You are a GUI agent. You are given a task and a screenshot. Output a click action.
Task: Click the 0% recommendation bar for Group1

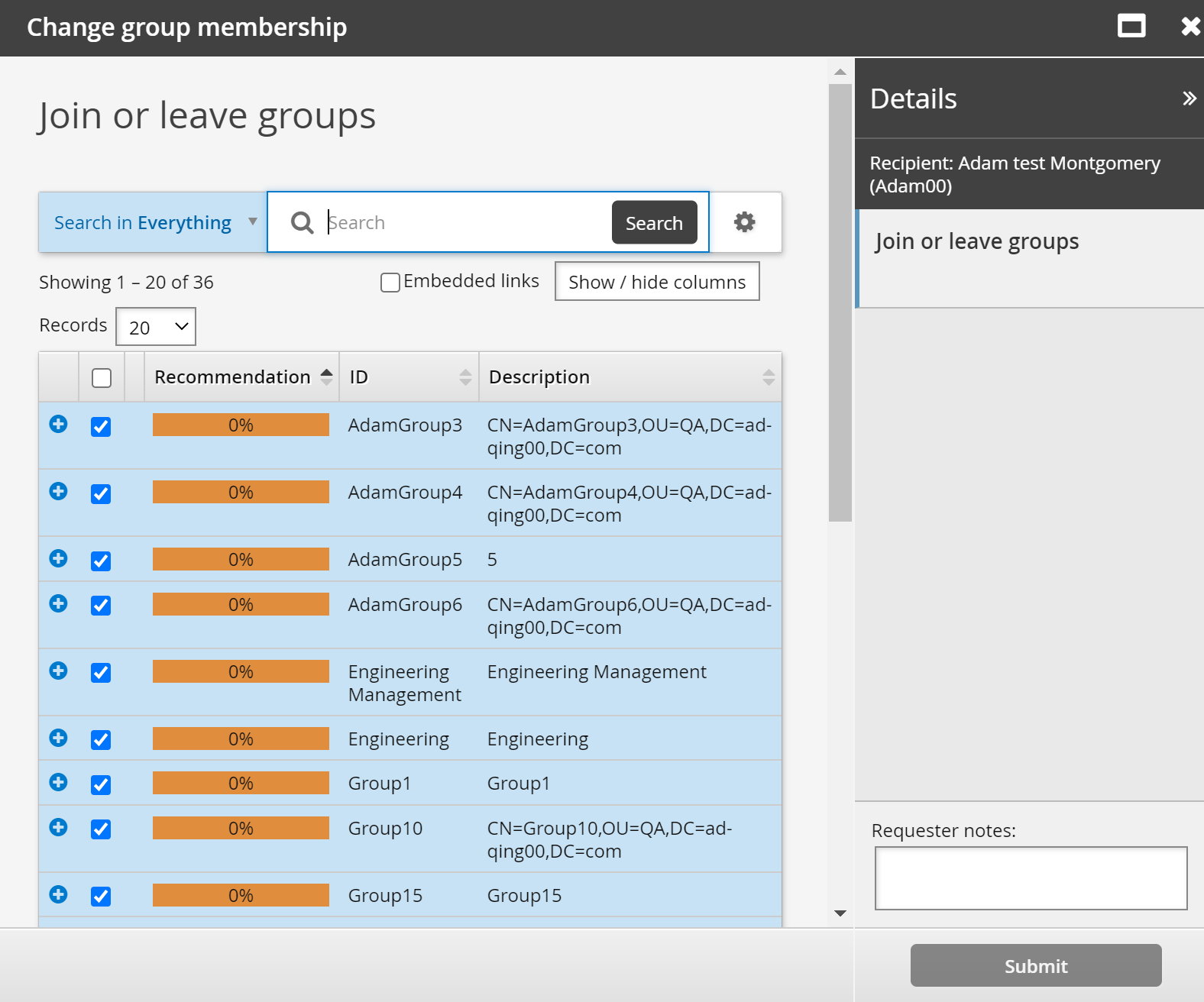(241, 784)
